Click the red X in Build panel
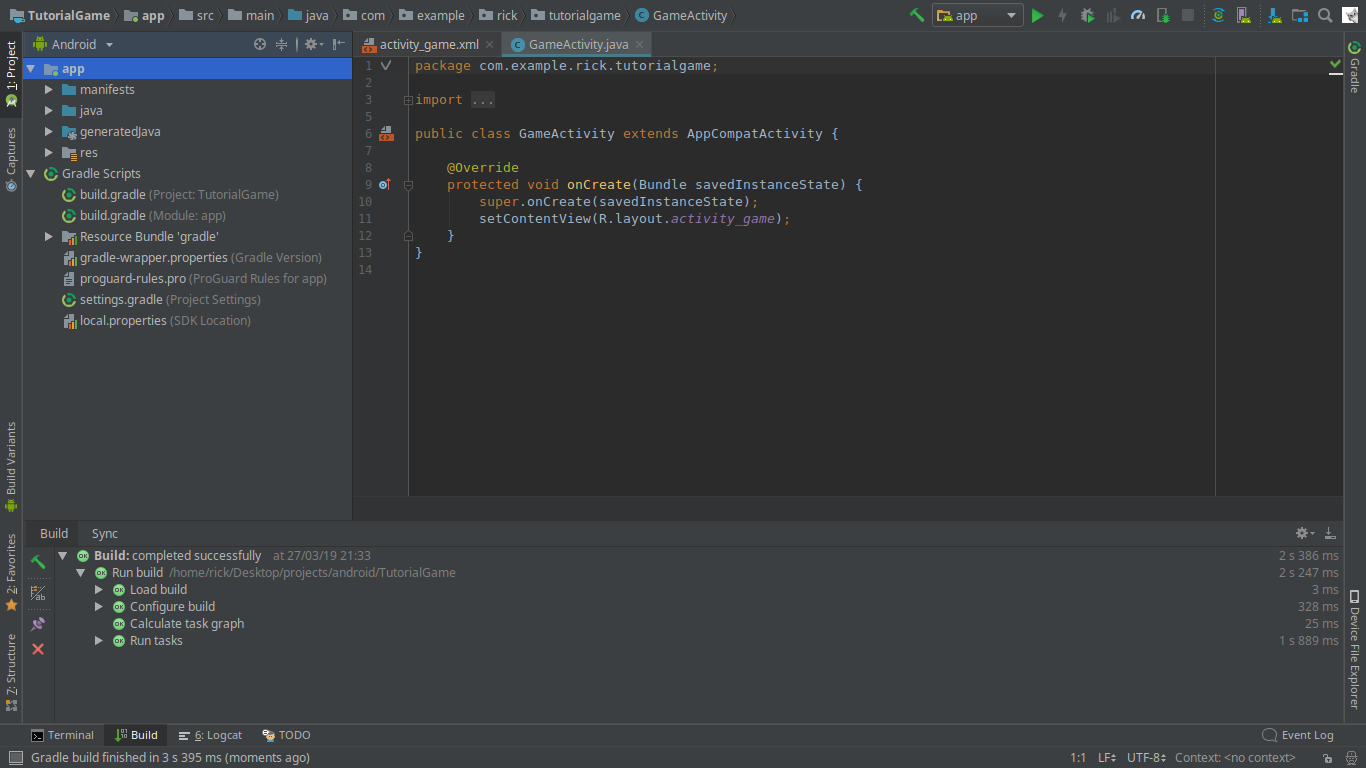This screenshot has width=1366, height=768. [38, 649]
